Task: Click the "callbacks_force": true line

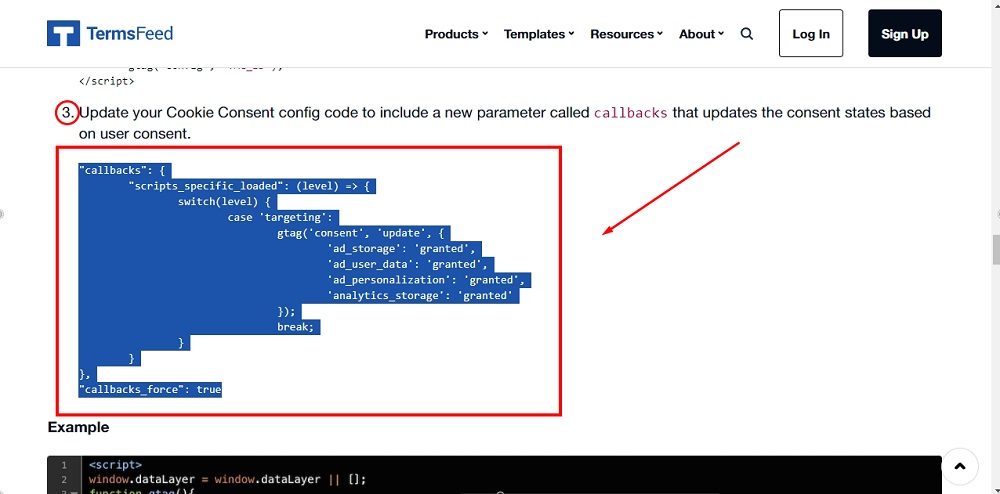Action: [150, 389]
